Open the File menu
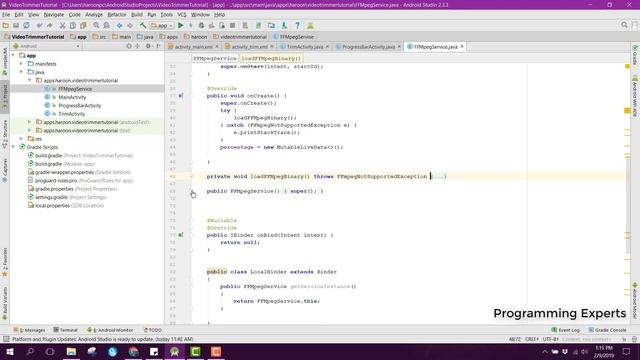Screen dimensions: 640x360 (6, 15)
